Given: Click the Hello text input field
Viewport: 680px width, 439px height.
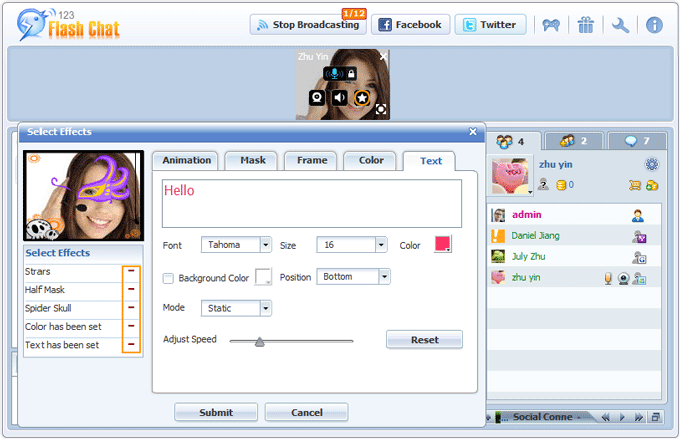Looking at the screenshot, I should (x=312, y=203).
